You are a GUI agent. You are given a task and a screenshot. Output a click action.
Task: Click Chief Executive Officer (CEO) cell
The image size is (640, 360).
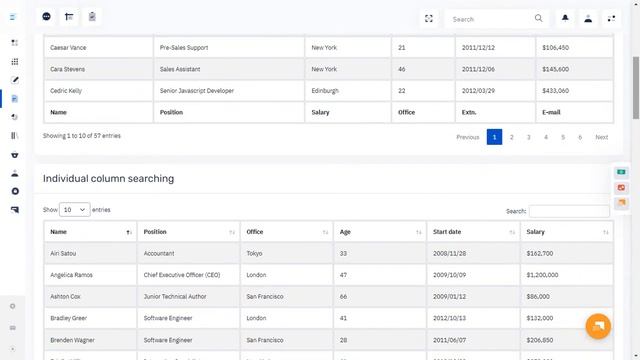coord(189,275)
